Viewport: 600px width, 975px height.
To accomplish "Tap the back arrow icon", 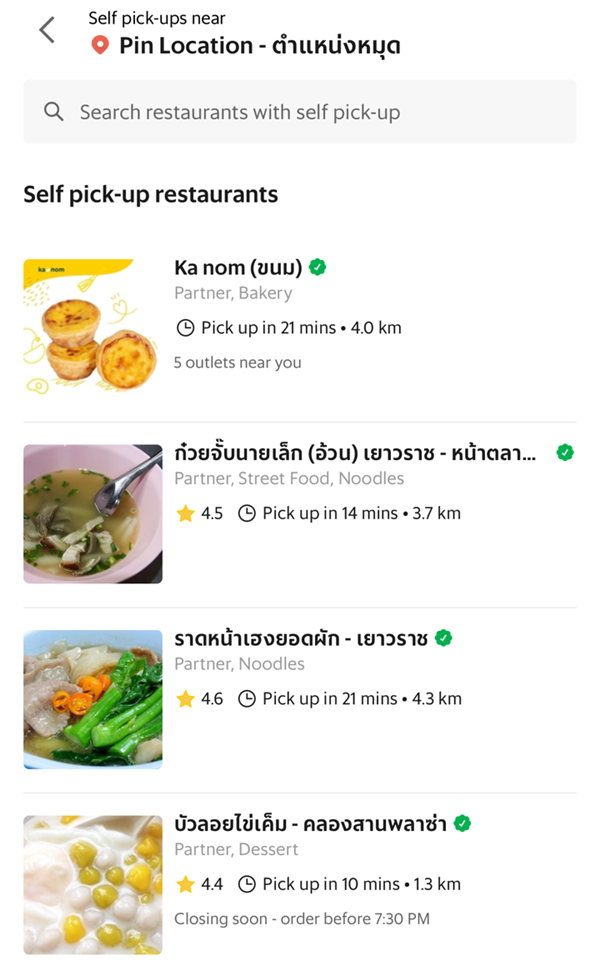I will [x=47, y=30].
